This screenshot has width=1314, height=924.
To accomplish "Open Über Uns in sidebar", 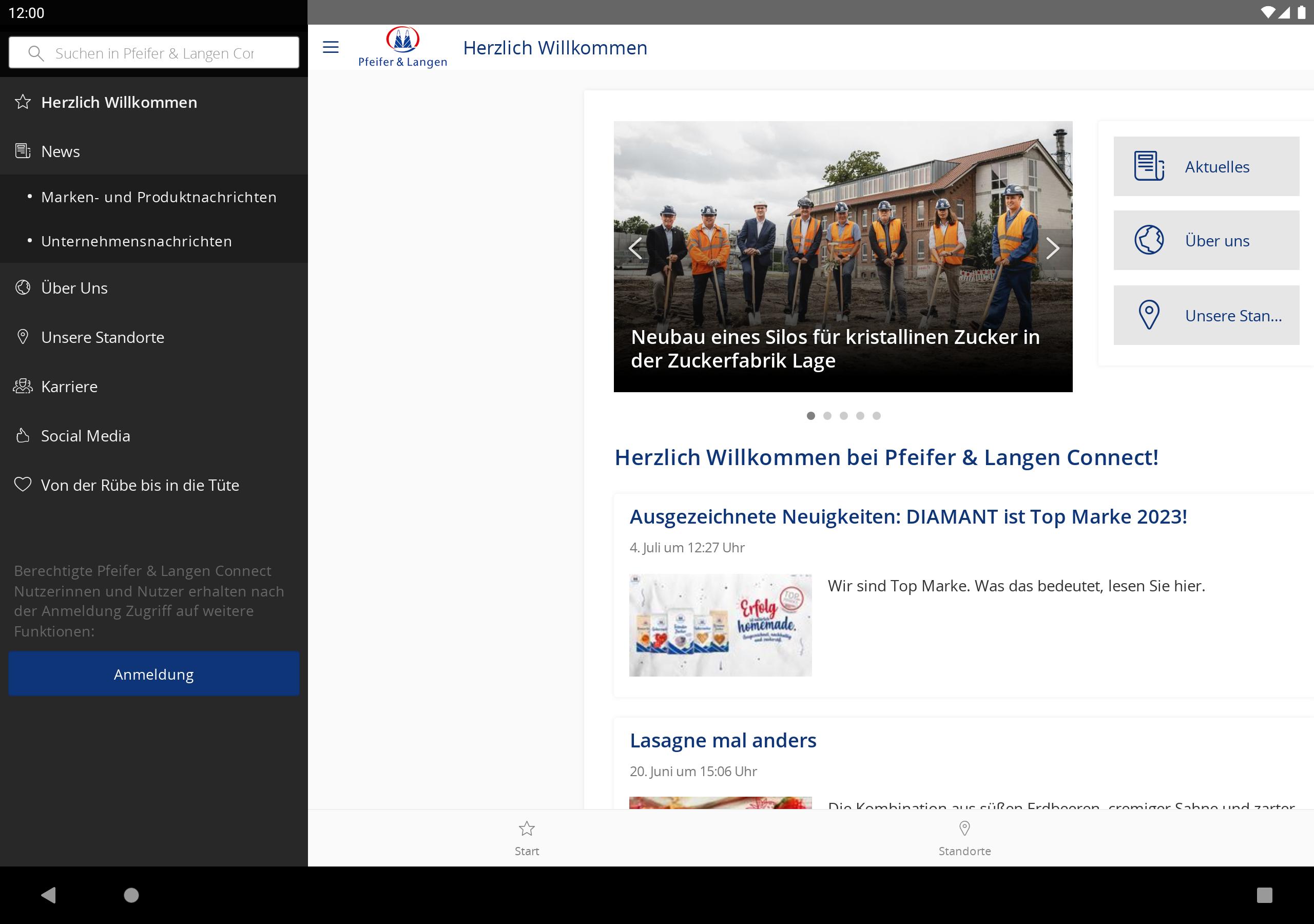I will 154,288.
